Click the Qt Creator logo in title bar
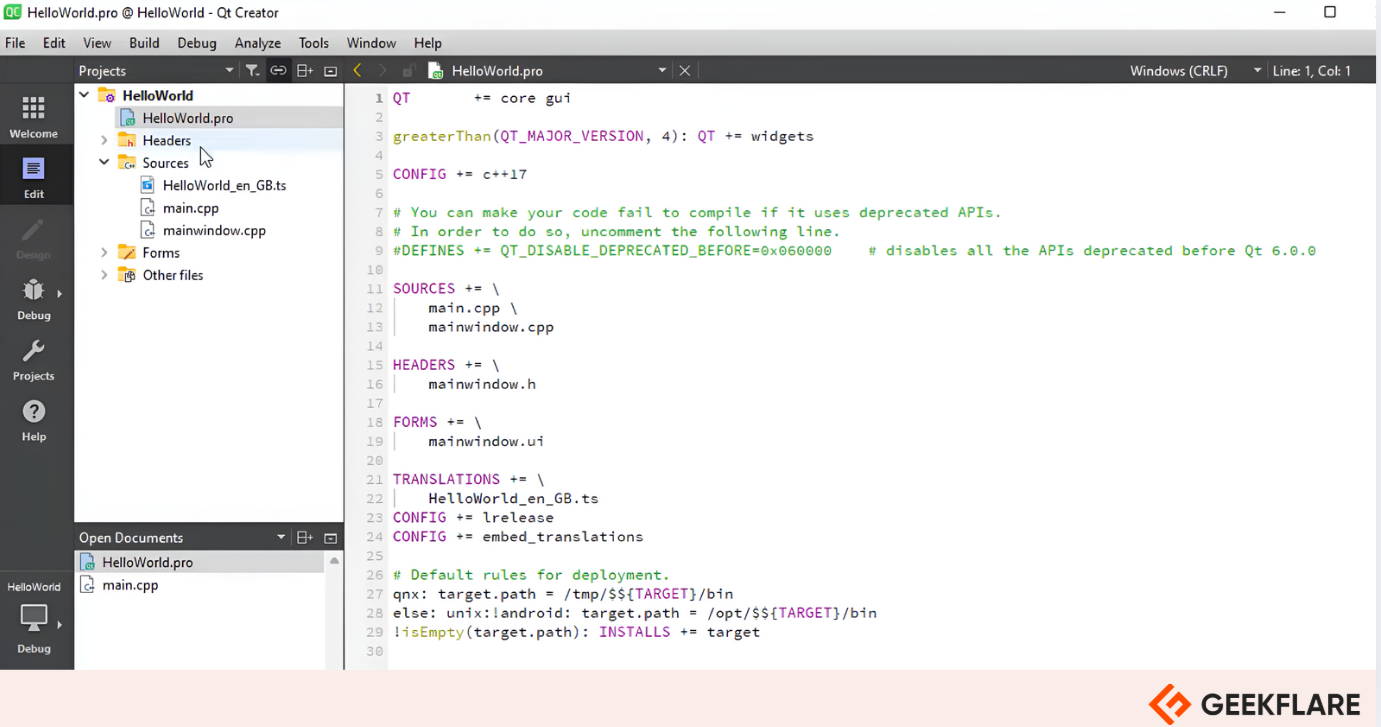 [13, 12]
